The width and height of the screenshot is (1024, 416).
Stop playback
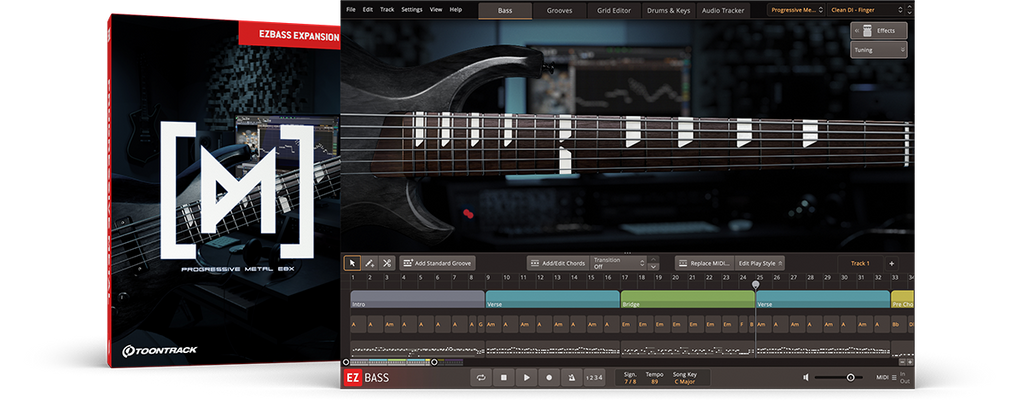[x=504, y=377]
